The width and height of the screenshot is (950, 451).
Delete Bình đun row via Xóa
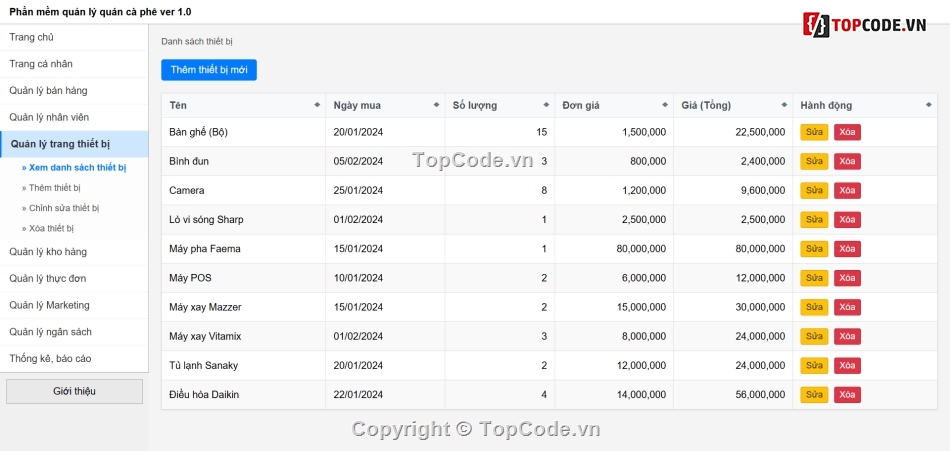847,161
